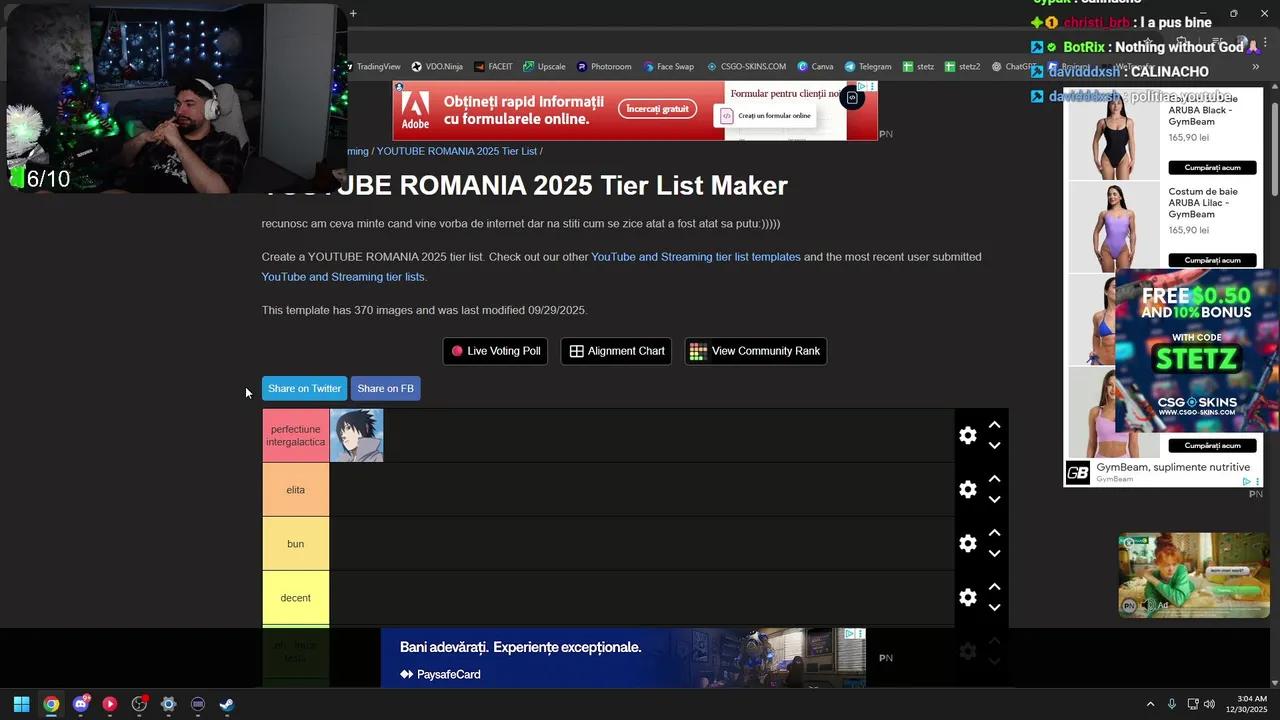Open Discord from the taskbar
This screenshot has width=1280, height=720.
[x=80, y=704]
